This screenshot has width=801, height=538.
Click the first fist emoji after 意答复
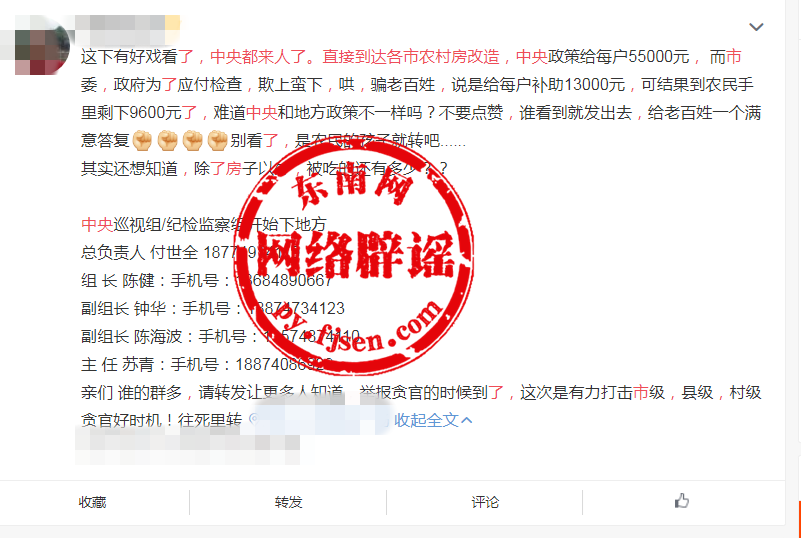[142, 141]
